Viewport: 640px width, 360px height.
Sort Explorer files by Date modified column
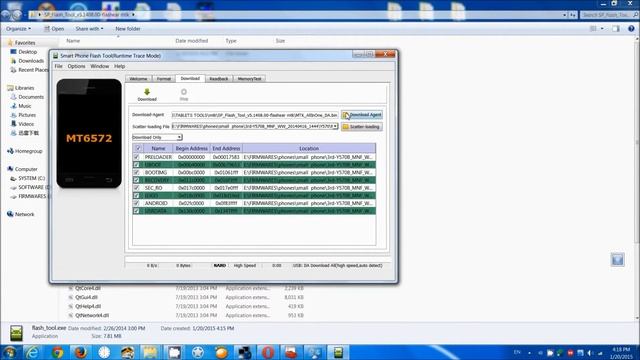point(192,41)
